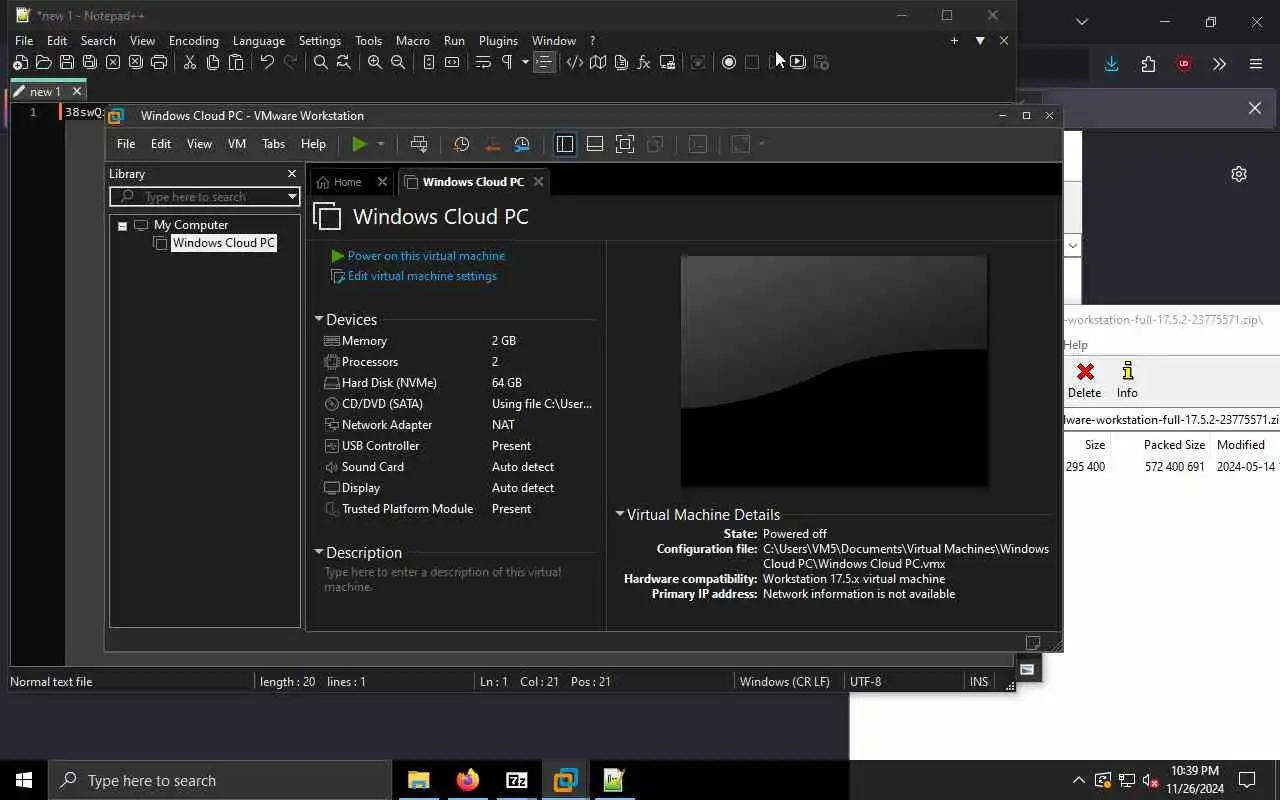
Task: Click the Zoom in icon in Notepad++
Action: (x=375, y=62)
